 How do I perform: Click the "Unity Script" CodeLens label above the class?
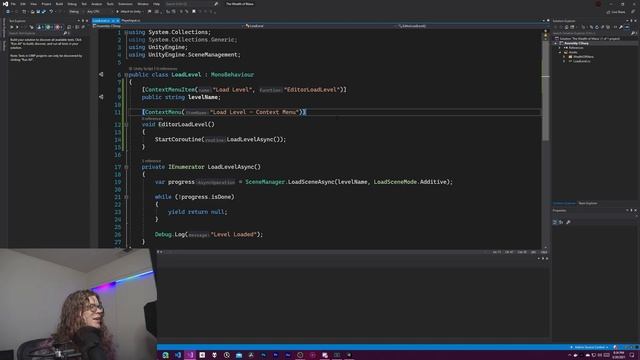click(x=142, y=69)
